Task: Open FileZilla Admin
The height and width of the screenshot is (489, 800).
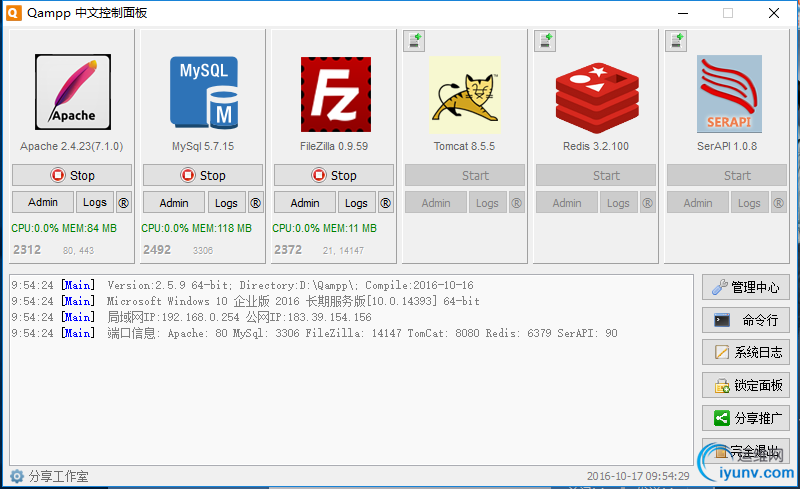Action: tap(305, 203)
